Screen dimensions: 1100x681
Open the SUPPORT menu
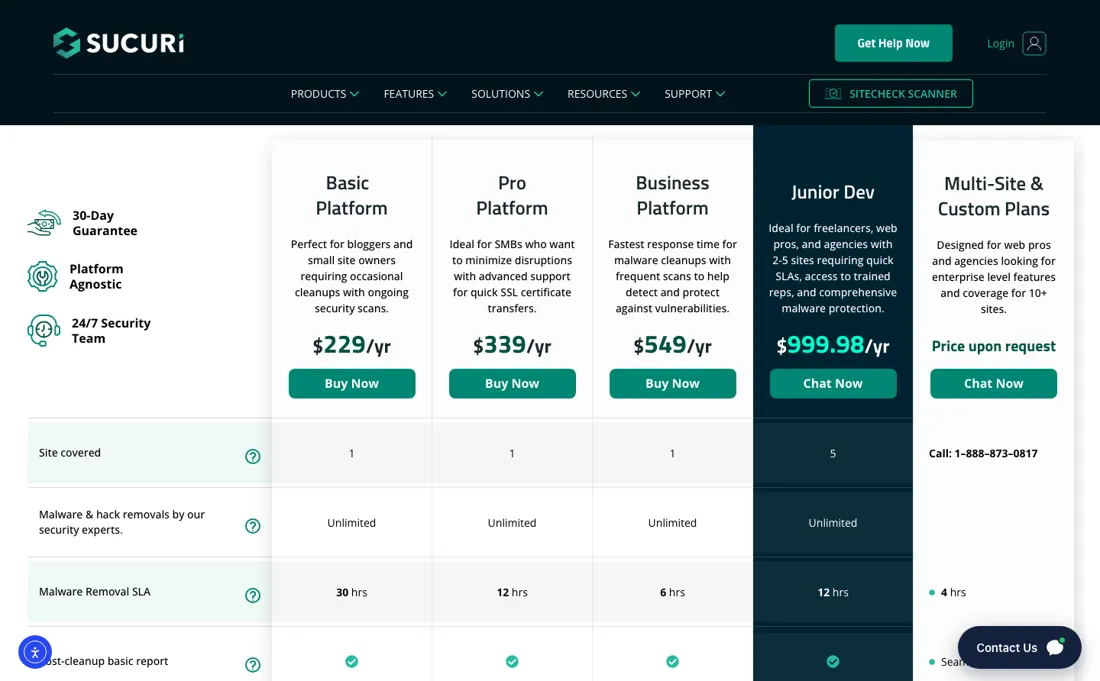695,94
